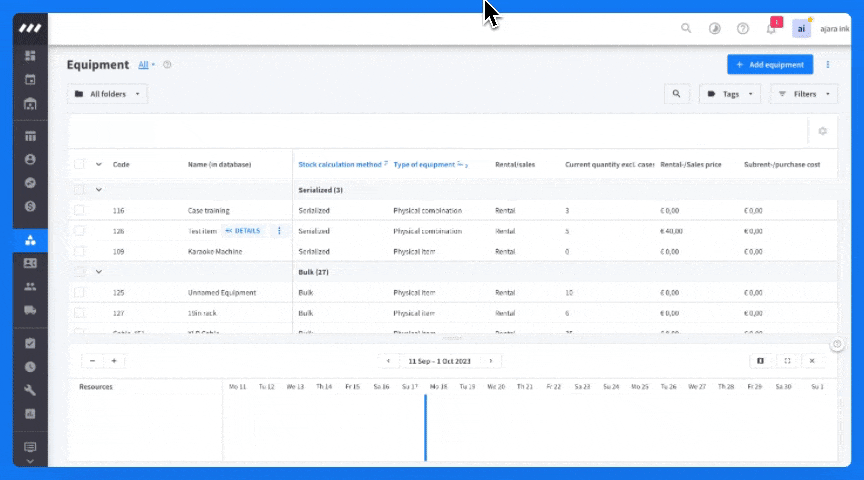Tick the checkbox for 19in rack row

coord(79,313)
